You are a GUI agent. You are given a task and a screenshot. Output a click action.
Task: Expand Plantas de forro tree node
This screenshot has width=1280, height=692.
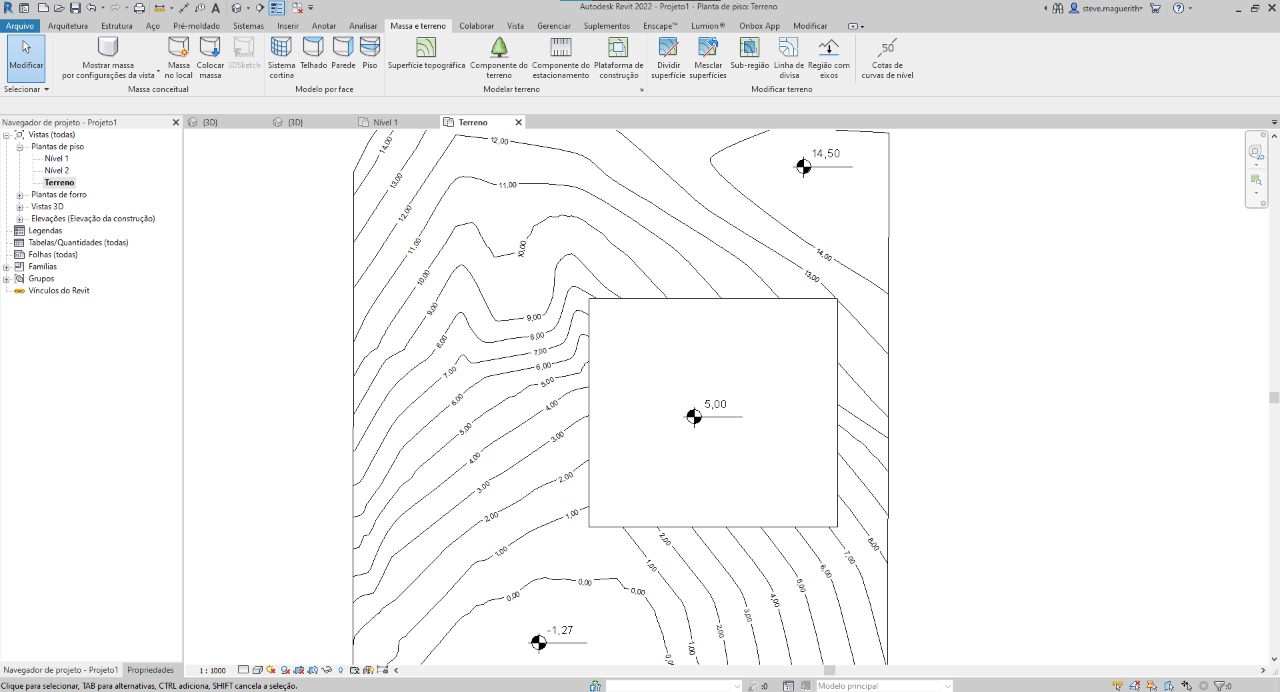pyautogui.click(x=19, y=195)
